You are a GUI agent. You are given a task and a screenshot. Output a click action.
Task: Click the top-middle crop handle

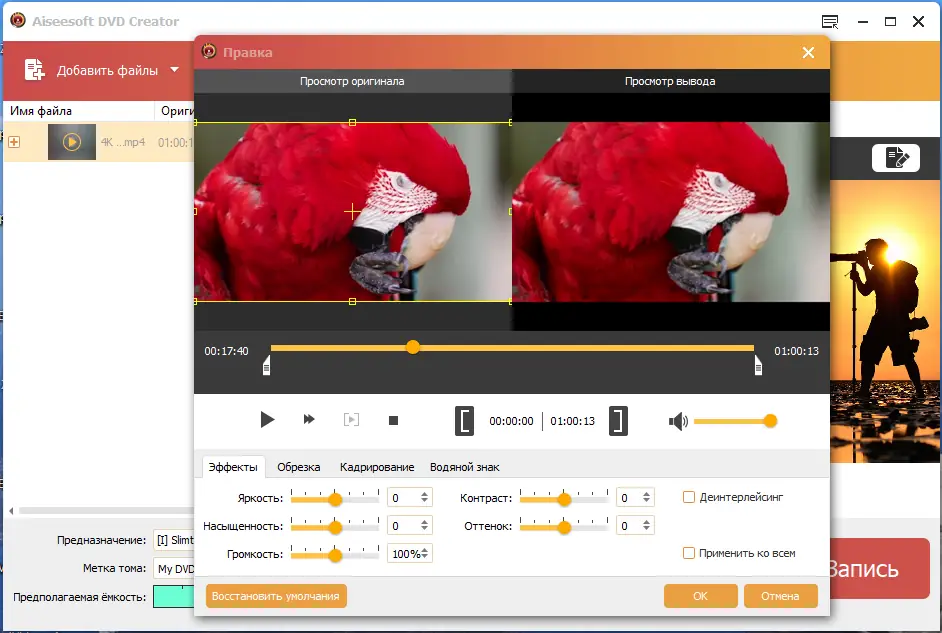353,123
